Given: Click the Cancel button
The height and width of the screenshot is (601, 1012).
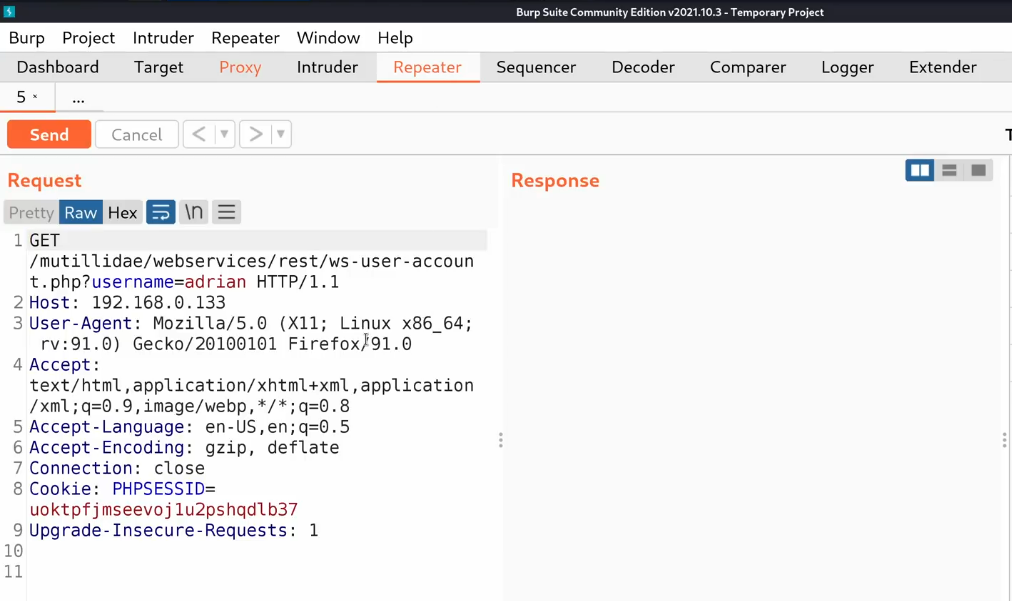Looking at the screenshot, I should click(x=137, y=134).
